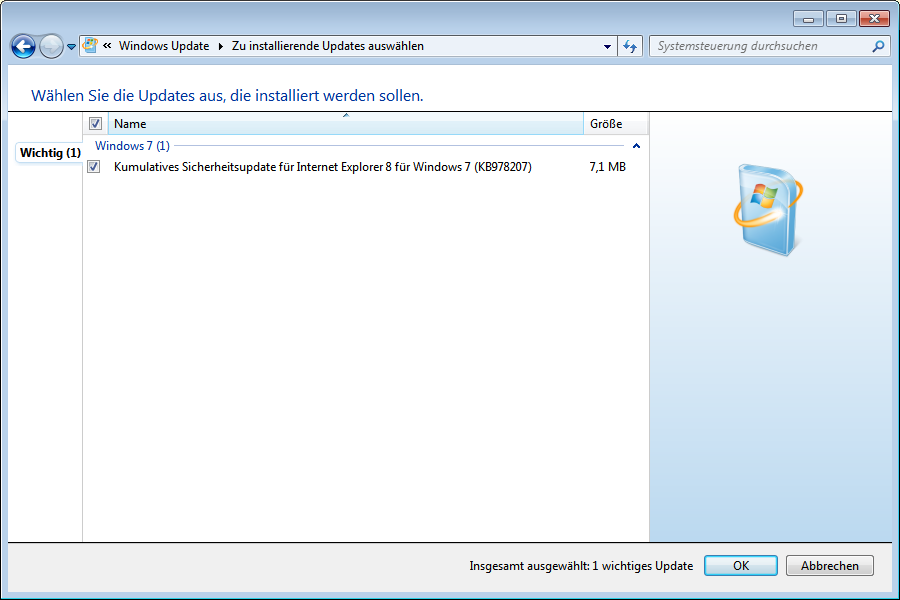Click the magnifier search icon

pos(878,46)
